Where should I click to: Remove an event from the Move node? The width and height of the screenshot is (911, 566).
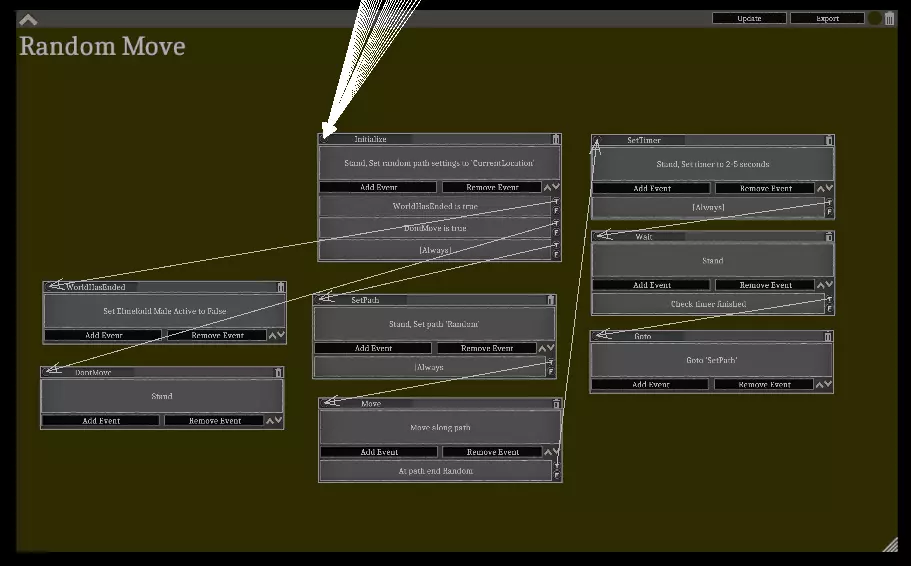pos(493,452)
